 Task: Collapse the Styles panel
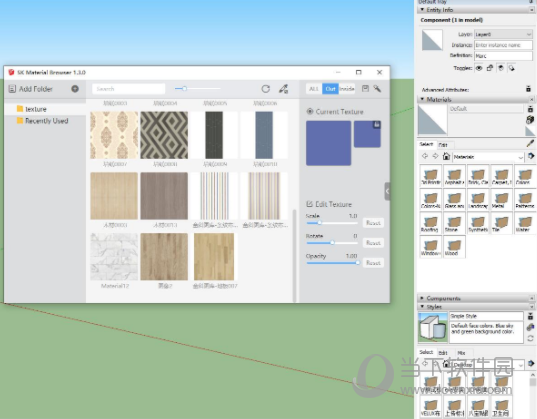click(422, 306)
